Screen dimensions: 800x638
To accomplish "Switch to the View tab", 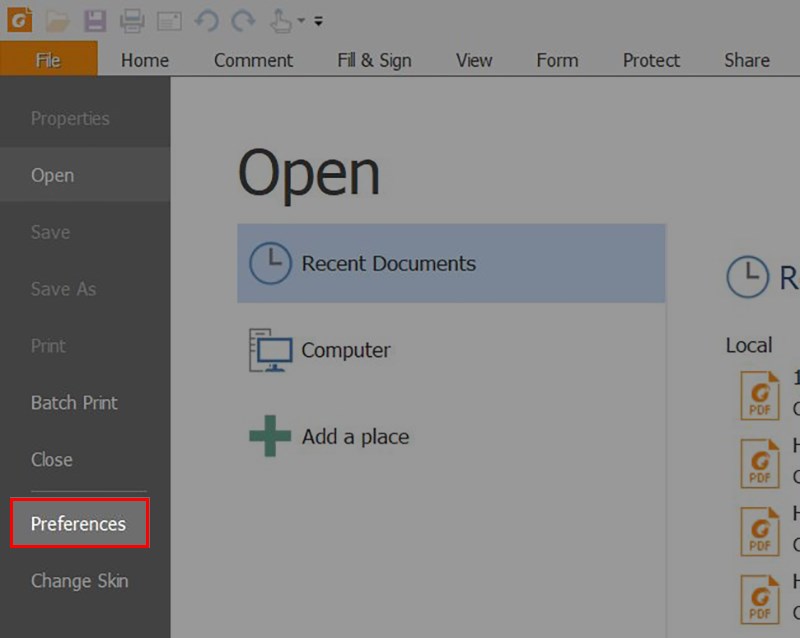I will click(474, 60).
